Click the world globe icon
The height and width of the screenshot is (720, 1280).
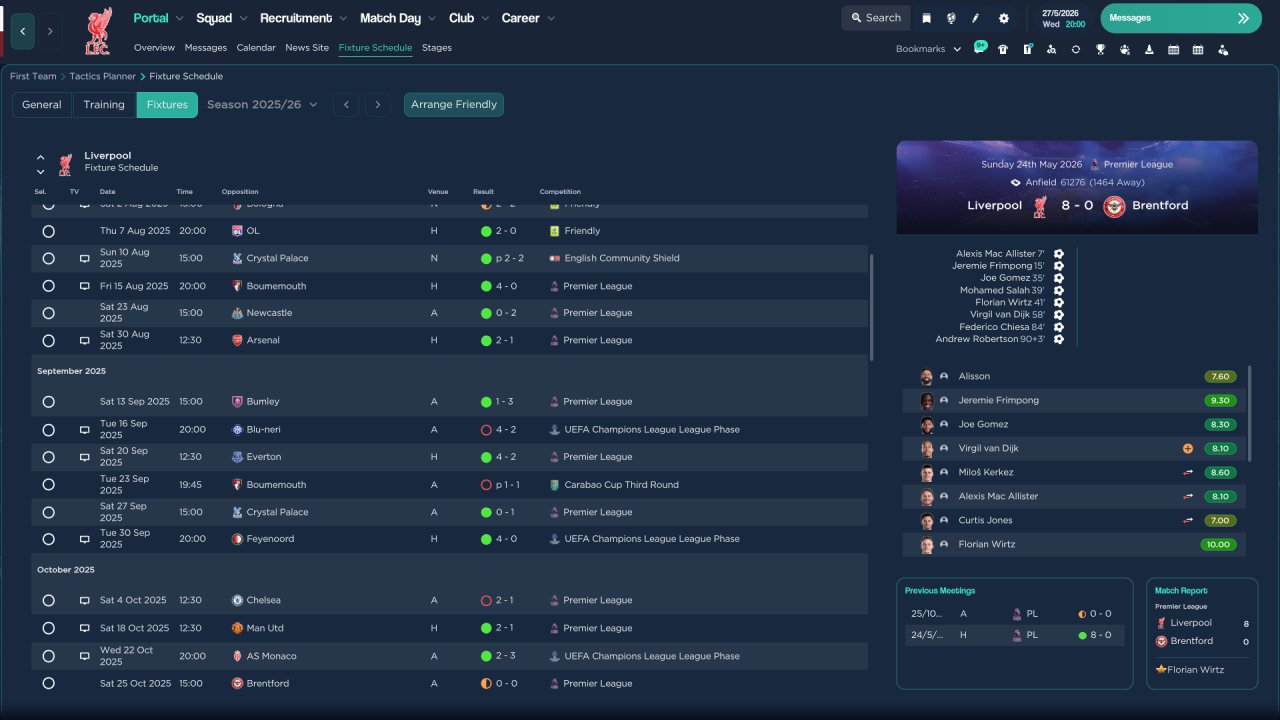point(951,18)
